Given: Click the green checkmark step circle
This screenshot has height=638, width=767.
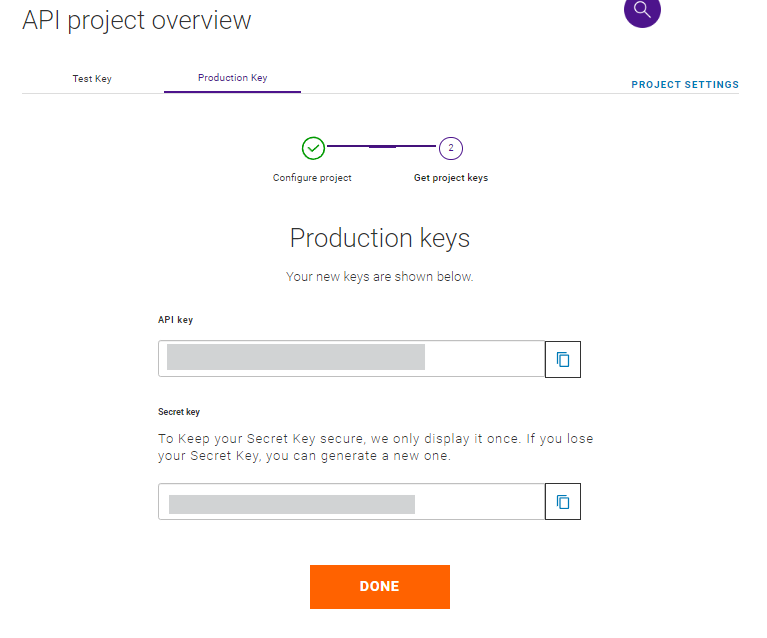Looking at the screenshot, I should tap(314, 148).
